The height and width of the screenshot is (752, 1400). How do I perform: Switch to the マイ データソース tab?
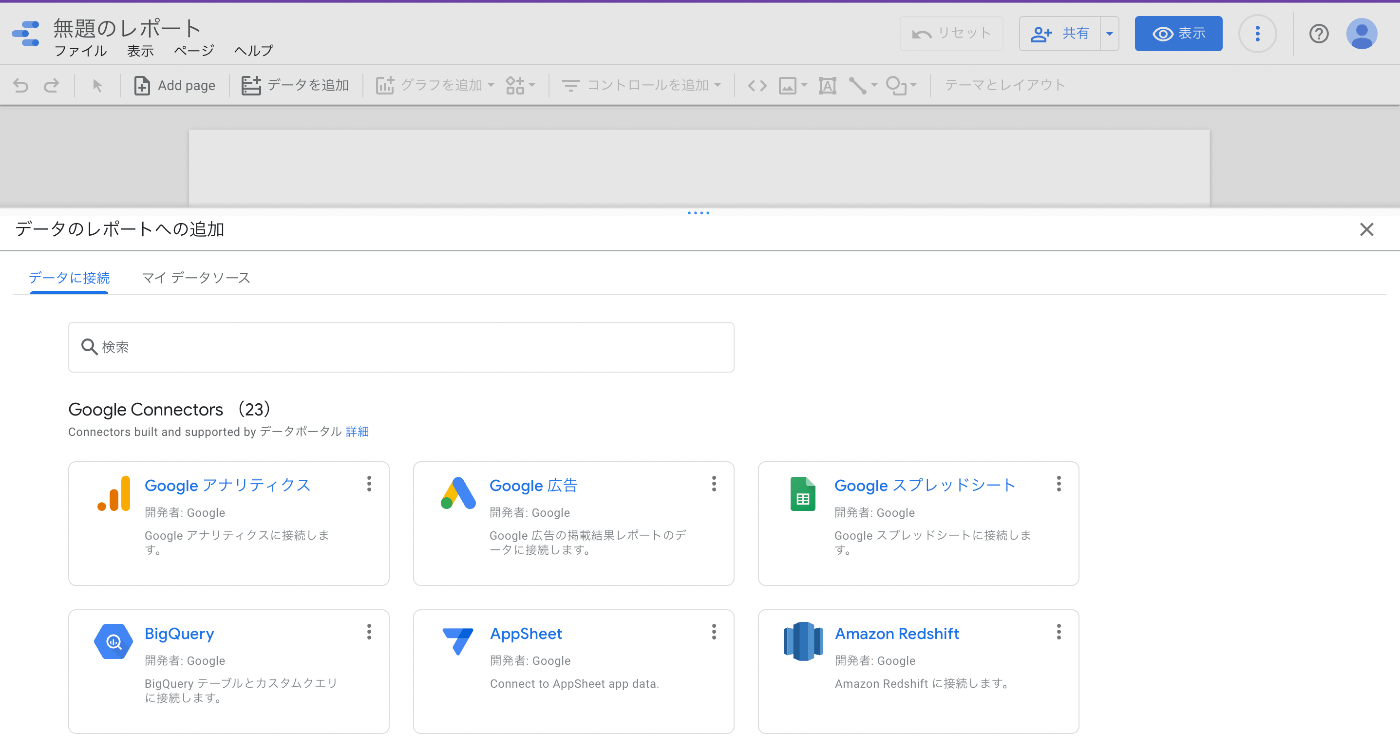point(196,278)
